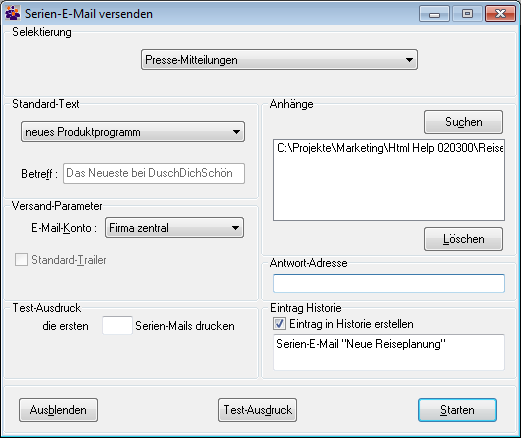Click the history text Serien-E-Mail Neue Reiseplanung
The height and width of the screenshot is (438, 521).
[361, 344]
